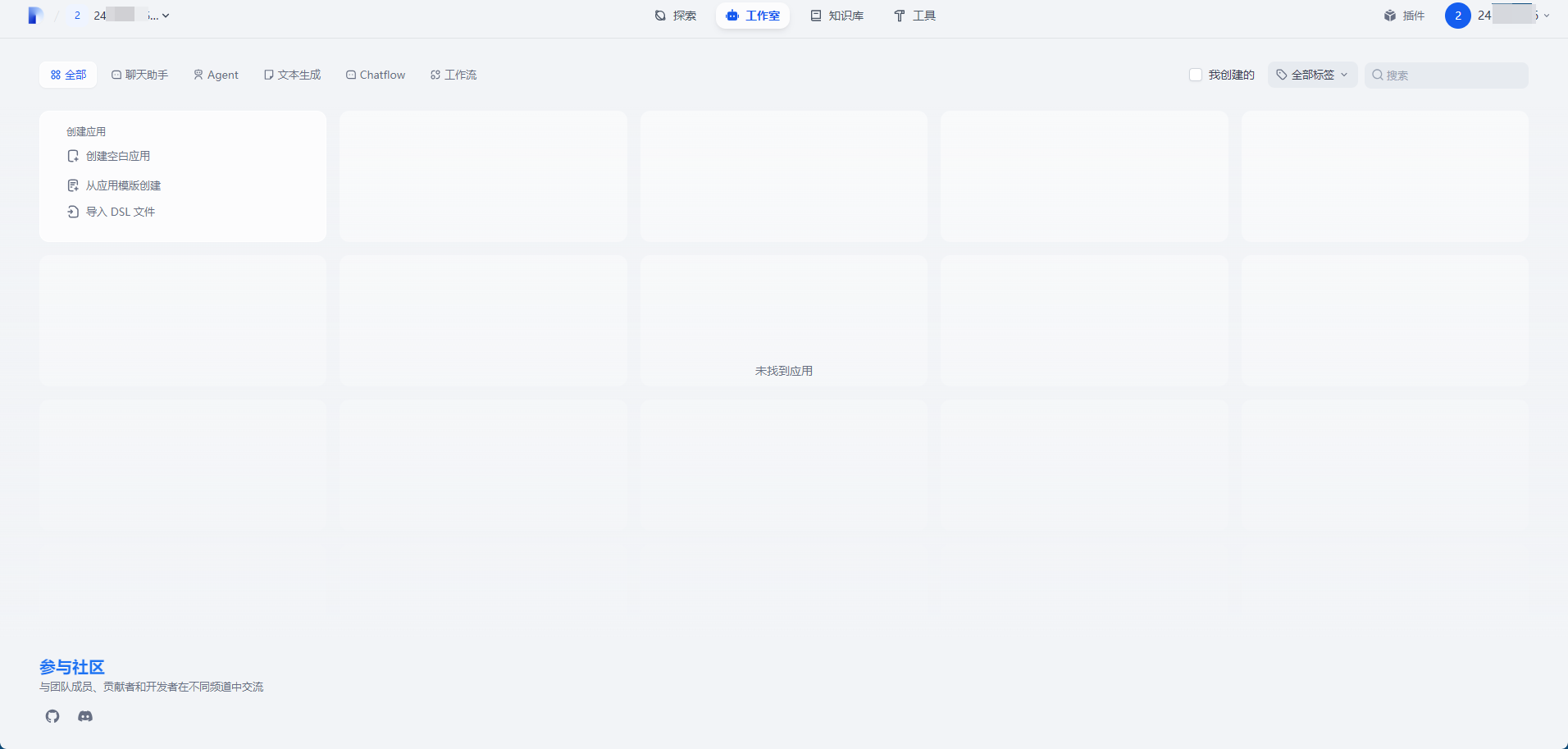Switch to the 工具 (Tools) tab
This screenshot has width=1568, height=749.
pyautogui.click(x=914, y=16)
